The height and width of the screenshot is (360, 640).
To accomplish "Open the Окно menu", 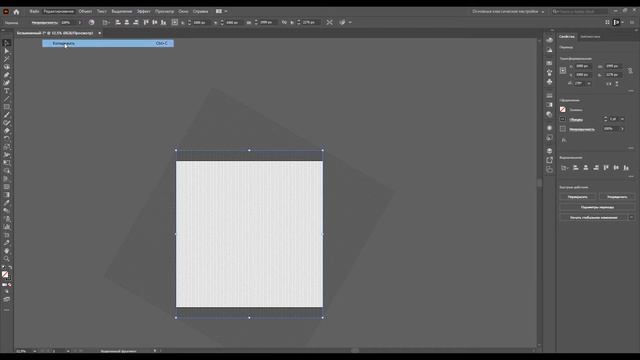I will [183, 11].
